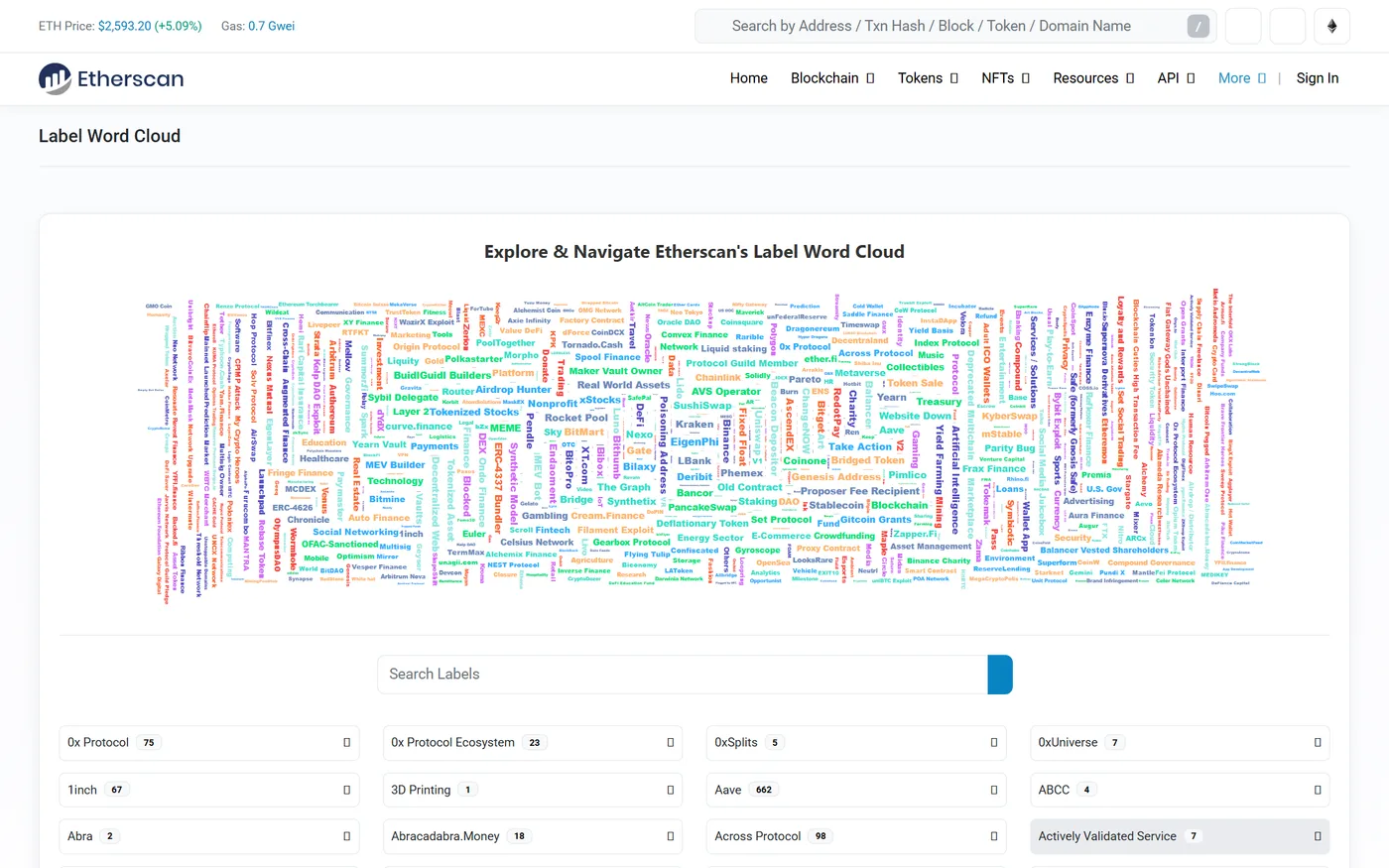Click "PancakeSwap" in the word cloud
The height and width of the screenshot is (868, 1389).
702,507
